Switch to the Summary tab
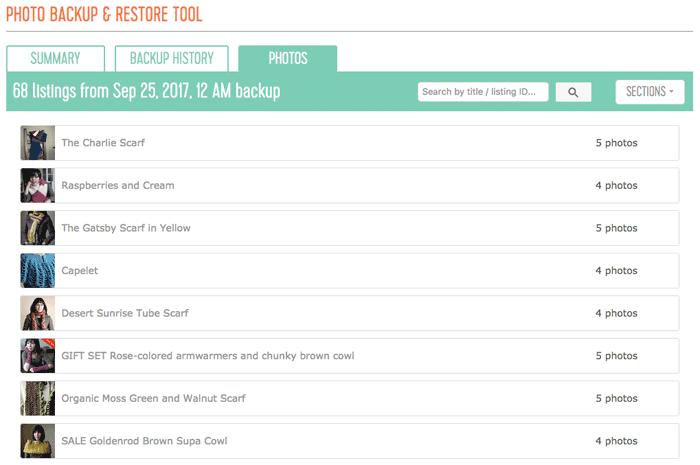Image resolution: width=700 pixels, height=465 pixels. (56, 58)
